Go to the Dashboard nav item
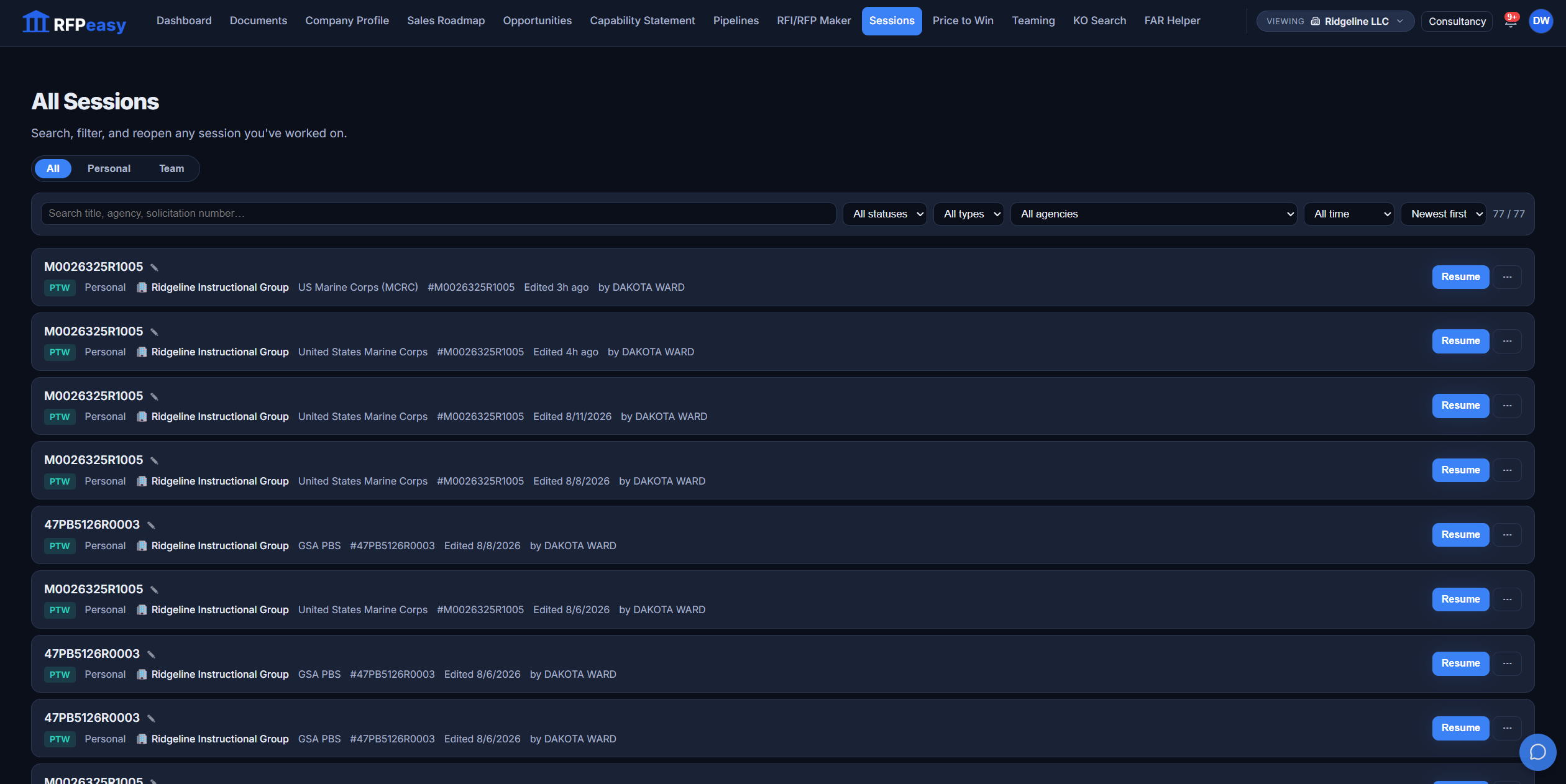1566x784 pixels. 184,21
